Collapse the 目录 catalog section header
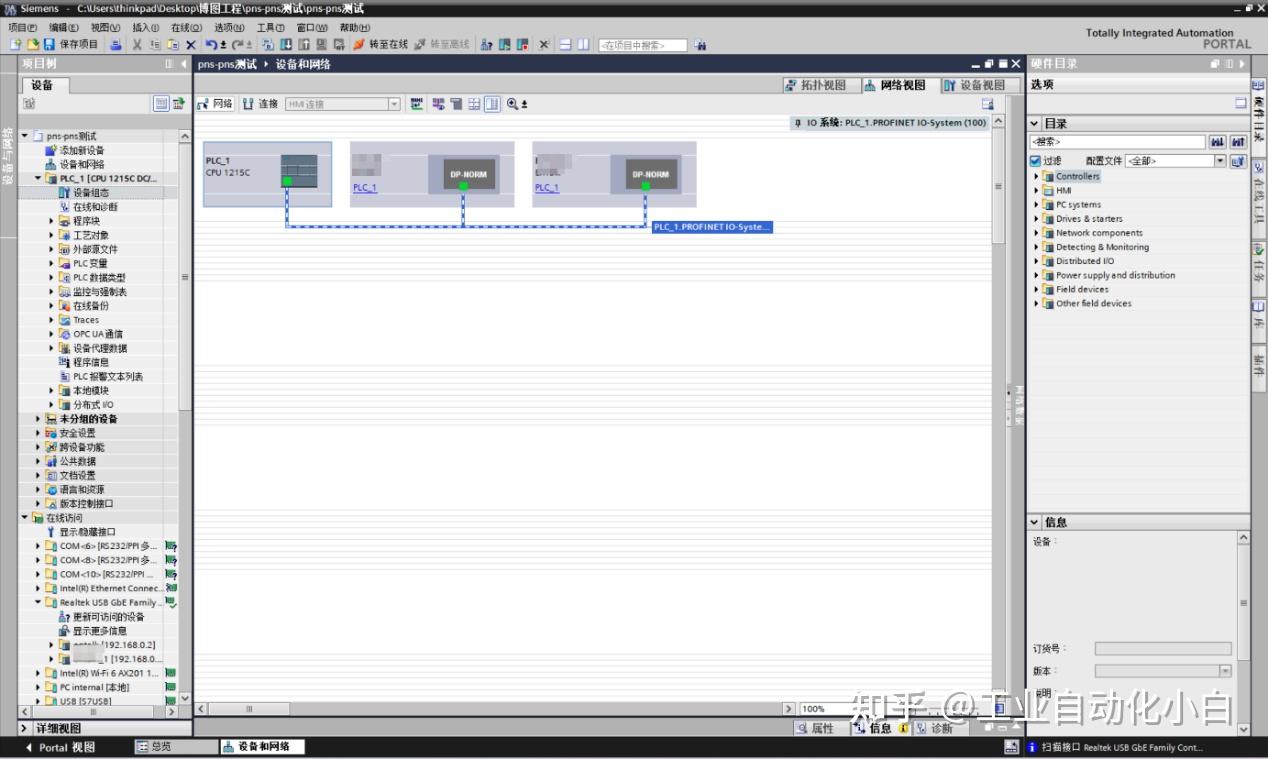 click(x=1035, y=123)
